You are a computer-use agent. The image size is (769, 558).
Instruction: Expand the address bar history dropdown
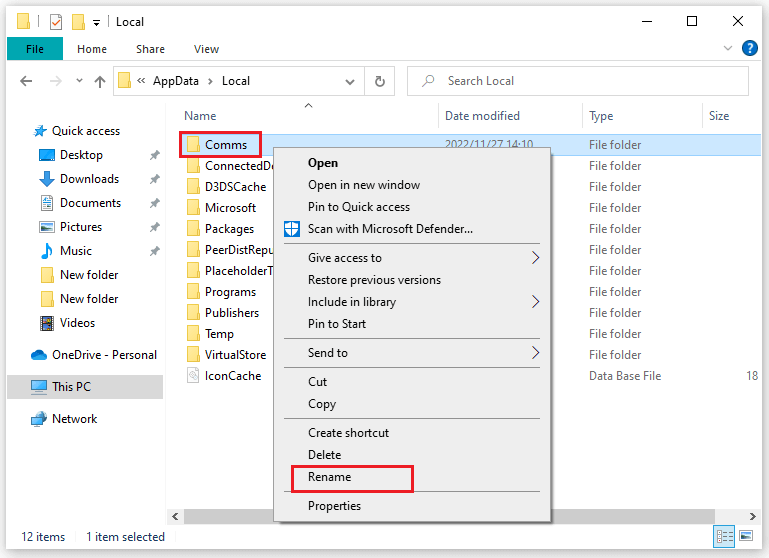click(x=350, y=81)
